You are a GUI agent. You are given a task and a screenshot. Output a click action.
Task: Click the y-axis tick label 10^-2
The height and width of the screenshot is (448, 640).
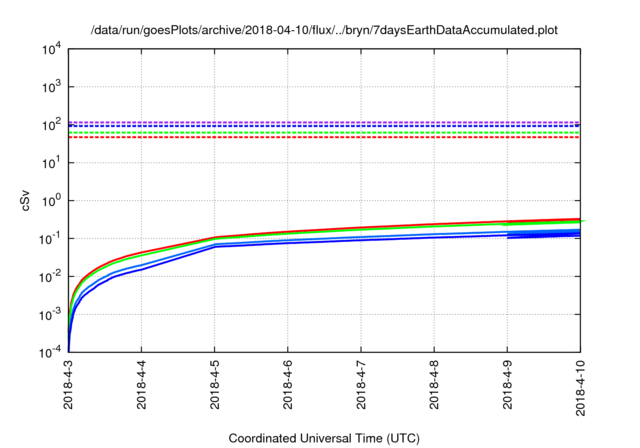50,276
